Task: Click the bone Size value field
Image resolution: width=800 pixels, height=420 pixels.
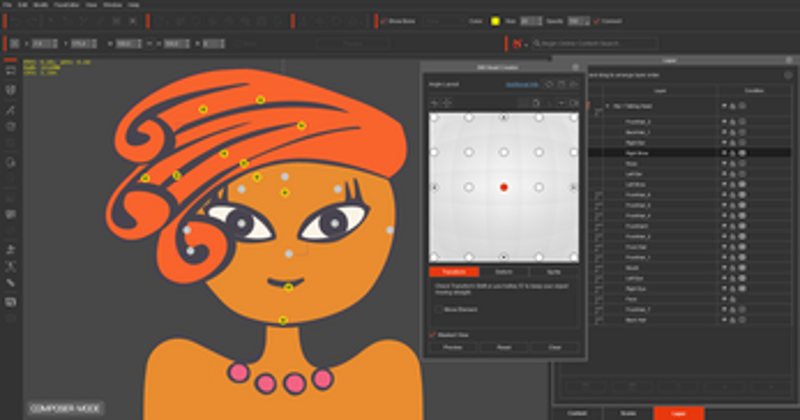Action: click(x=531, y=21)
